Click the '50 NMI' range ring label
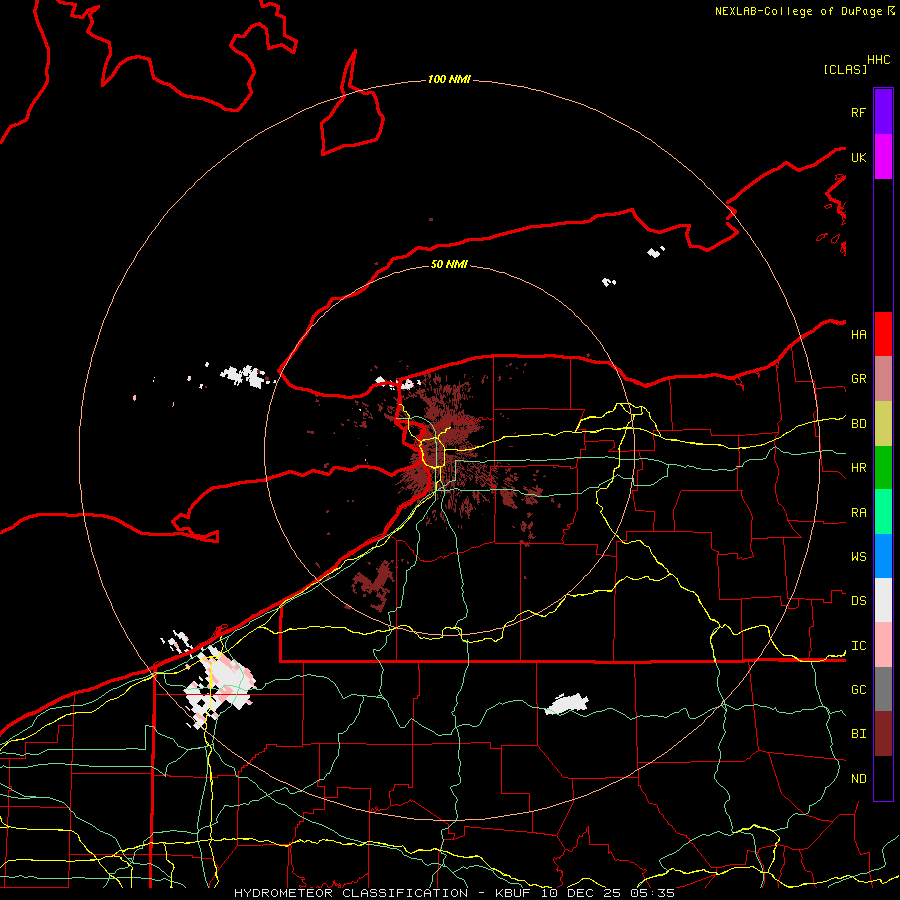900x900 pixels. [449, 264]
